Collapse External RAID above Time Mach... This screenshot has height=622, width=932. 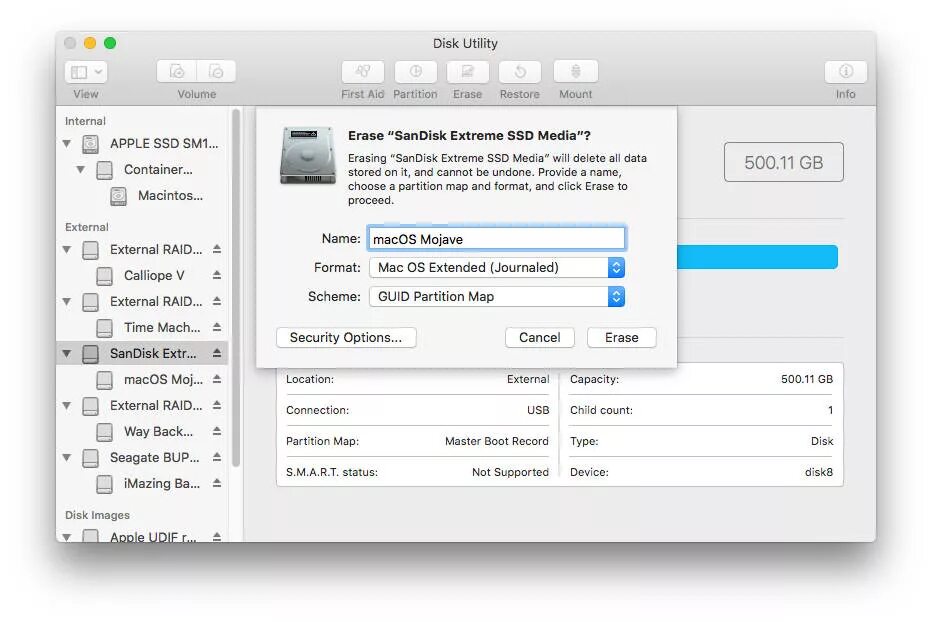67,301
